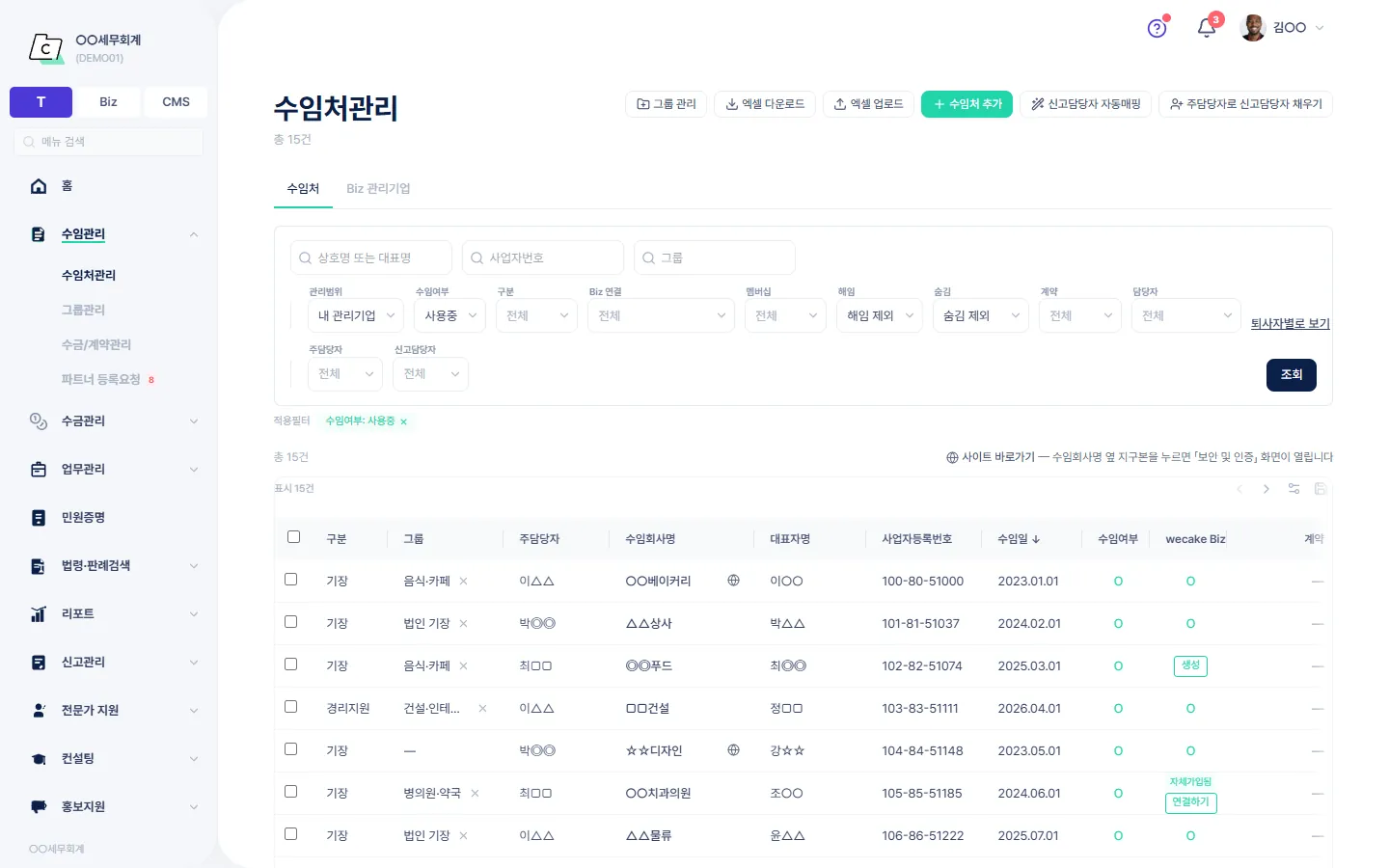Remove 음식·카페 group from OO베이커리 row

(x=463, y=582)
